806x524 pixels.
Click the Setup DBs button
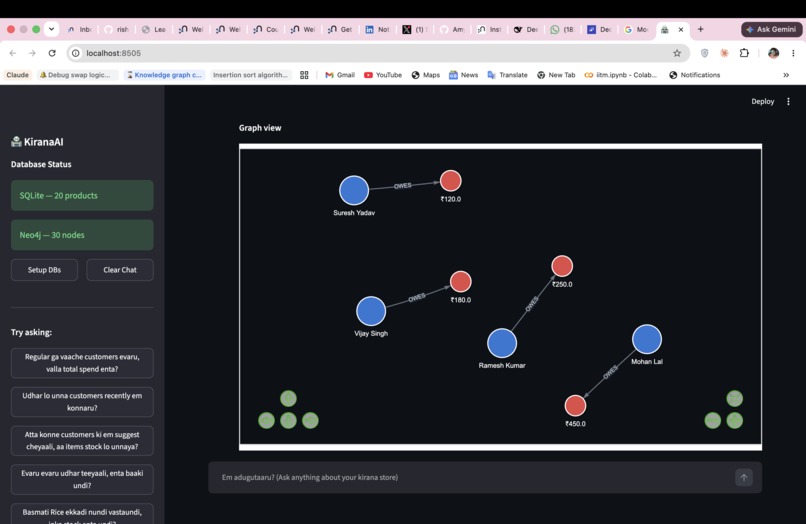coord(44,269)
